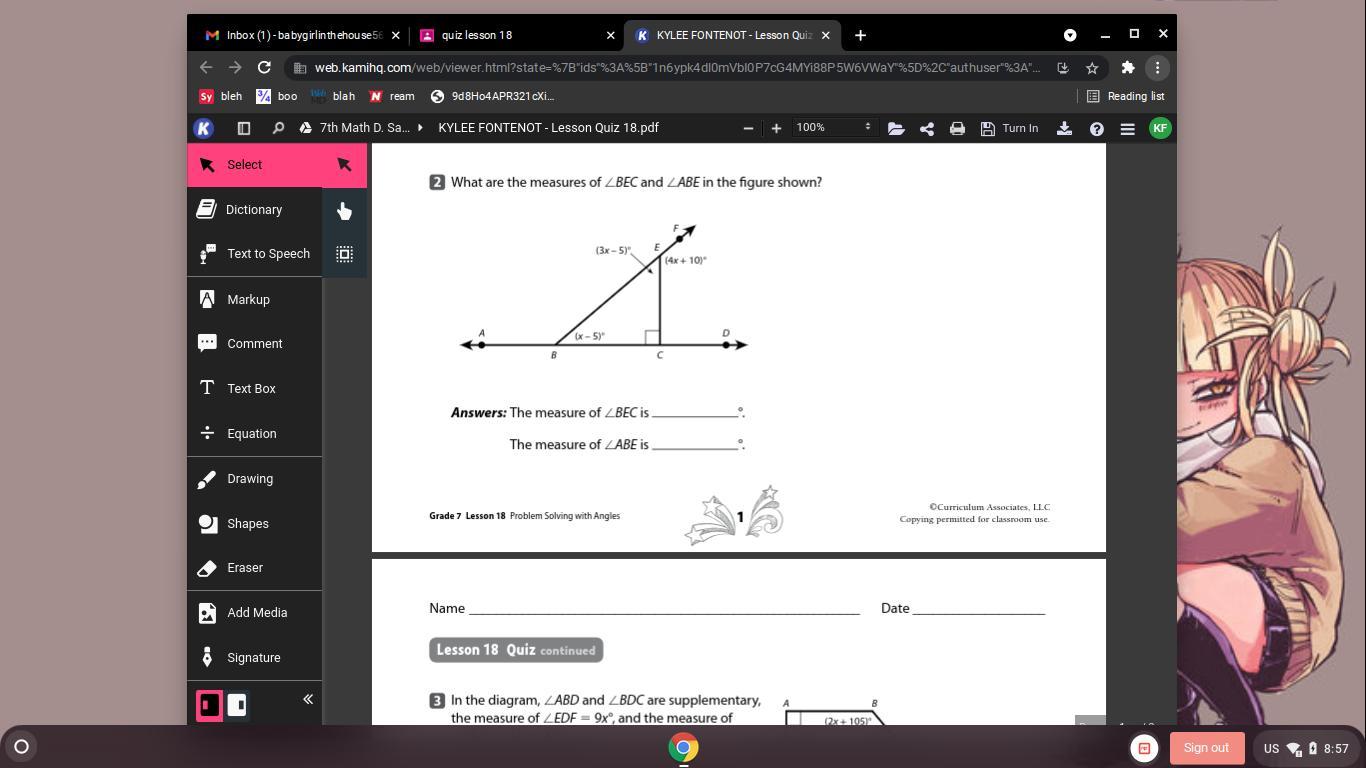This screenshot has height=768, width=1366.
Task: Open Chrome three-dot menu
Action: coord(1157,68)
